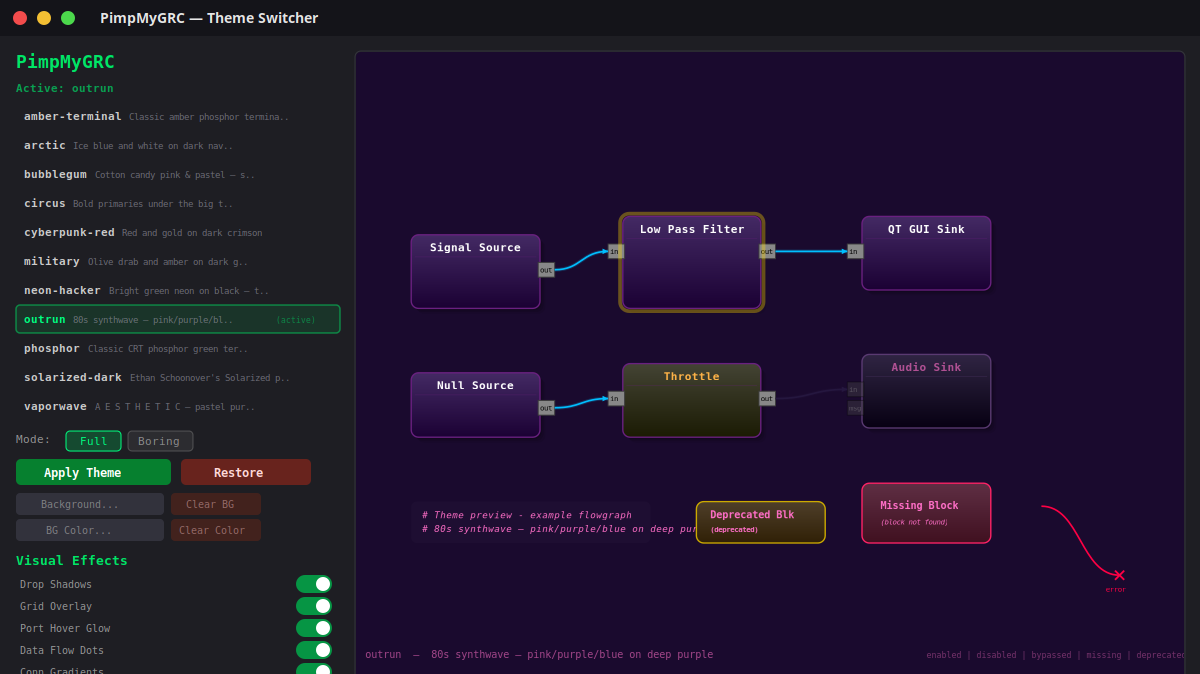Click the output port of the Throttle block
The height and width of the screenshot is (674, 1200).
tap(766, 398)
